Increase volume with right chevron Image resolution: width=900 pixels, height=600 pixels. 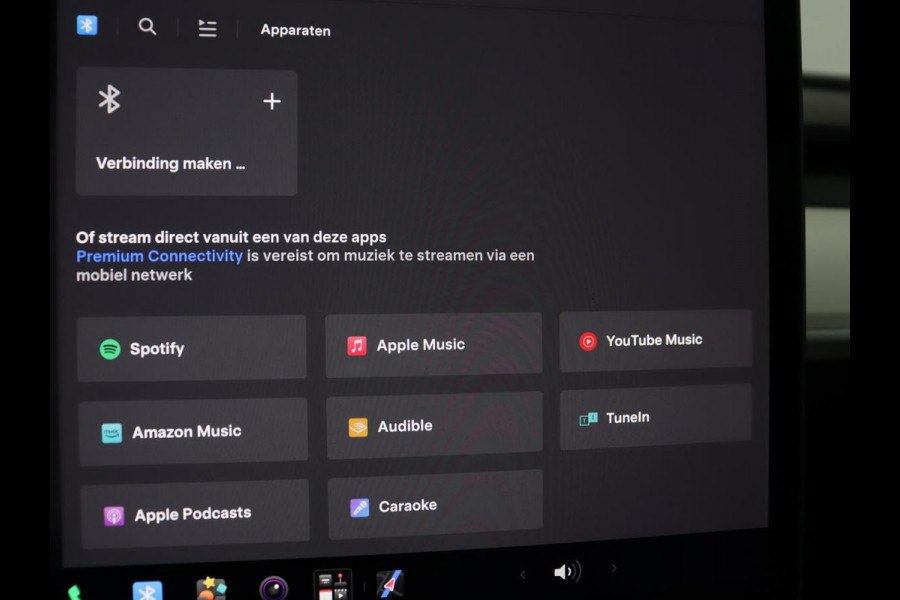point(614,568)
